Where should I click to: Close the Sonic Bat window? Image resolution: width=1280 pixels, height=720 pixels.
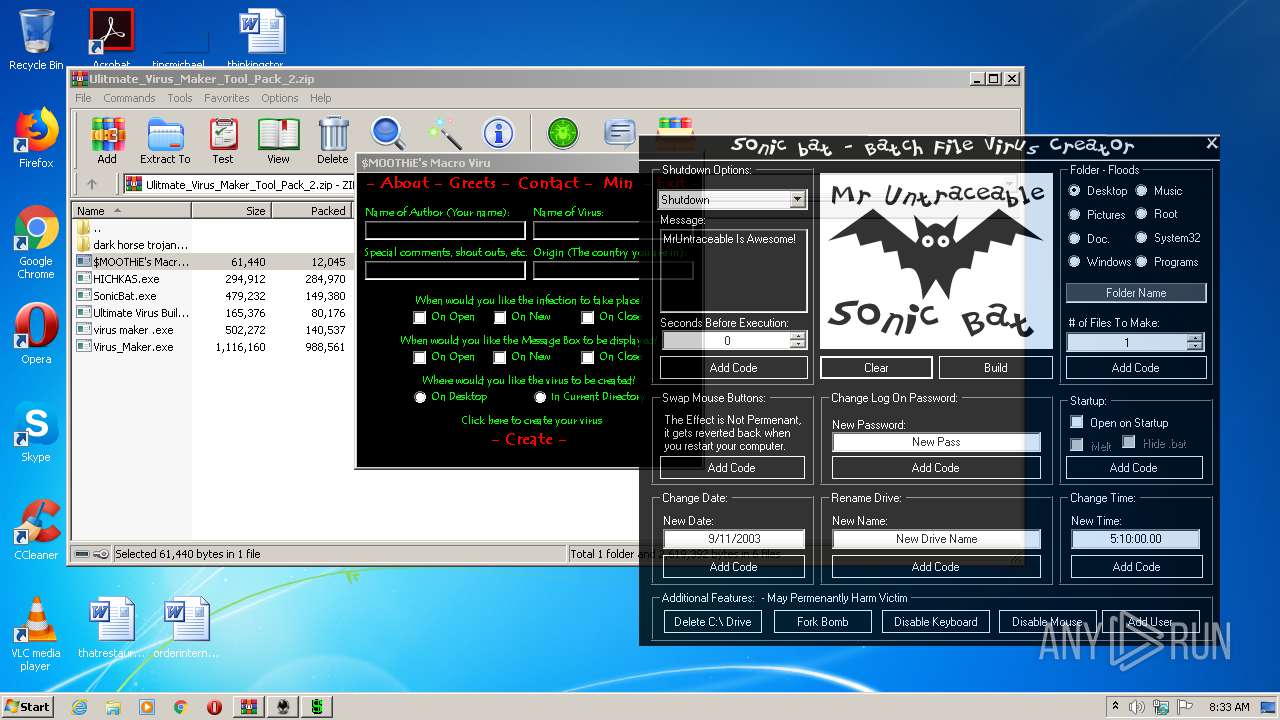pos(1211,144)
